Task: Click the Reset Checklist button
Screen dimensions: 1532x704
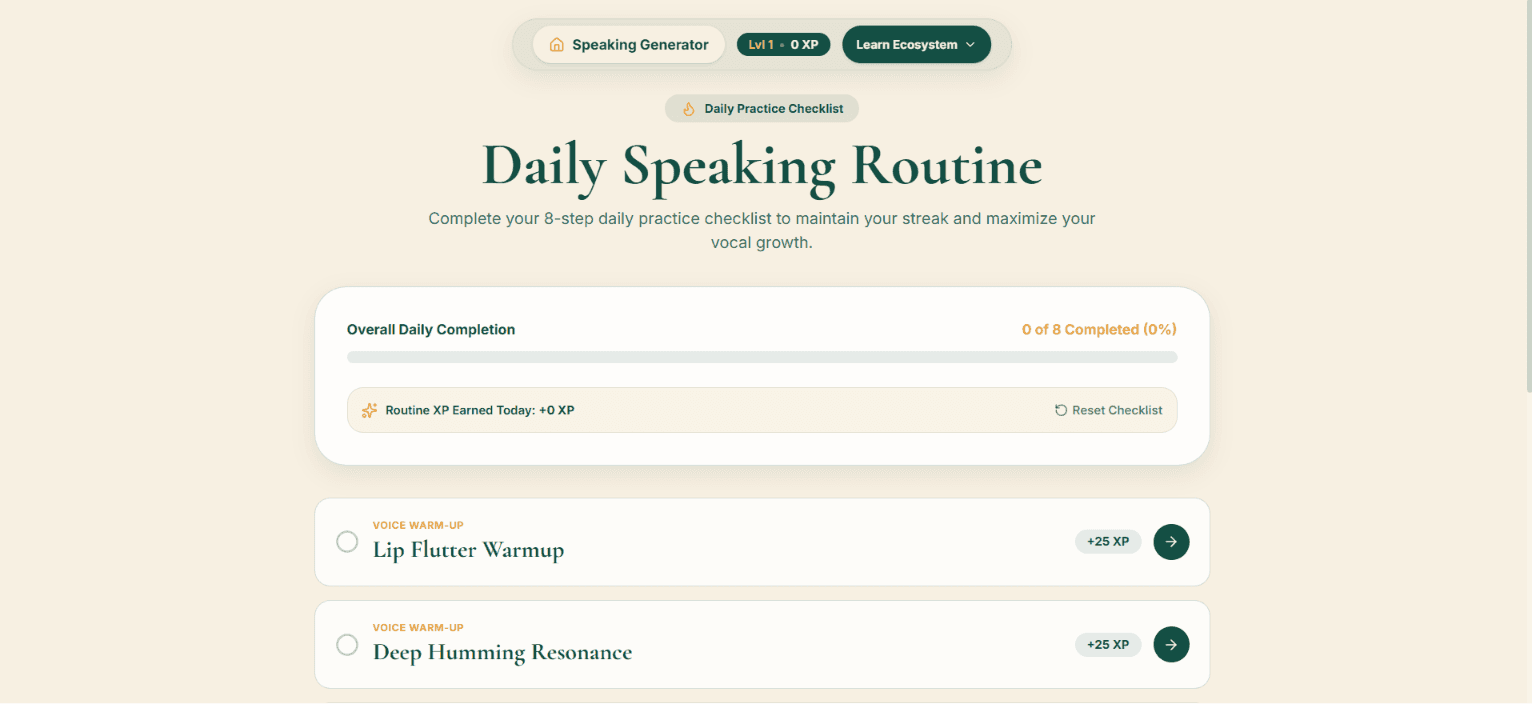Action: coord(1108,410)
